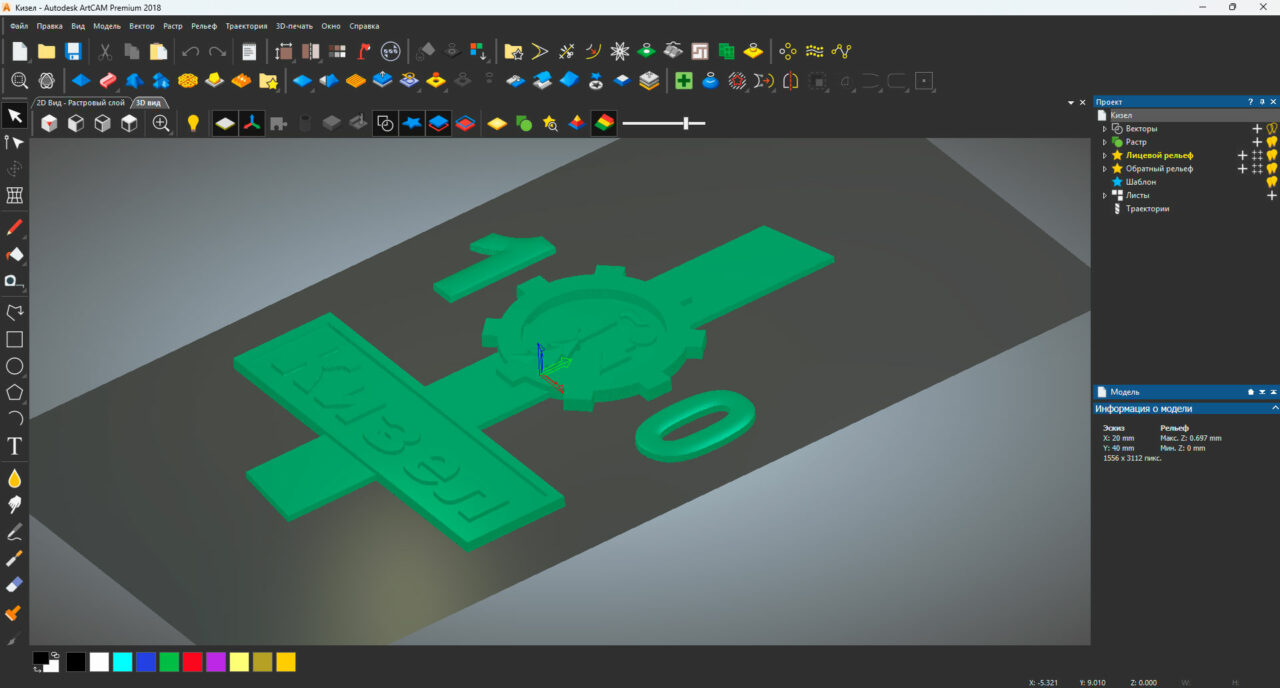Screen dimensions: 1280x688
Task: Choose the Node editing arrow tool
Action: [x=14, y=141]
